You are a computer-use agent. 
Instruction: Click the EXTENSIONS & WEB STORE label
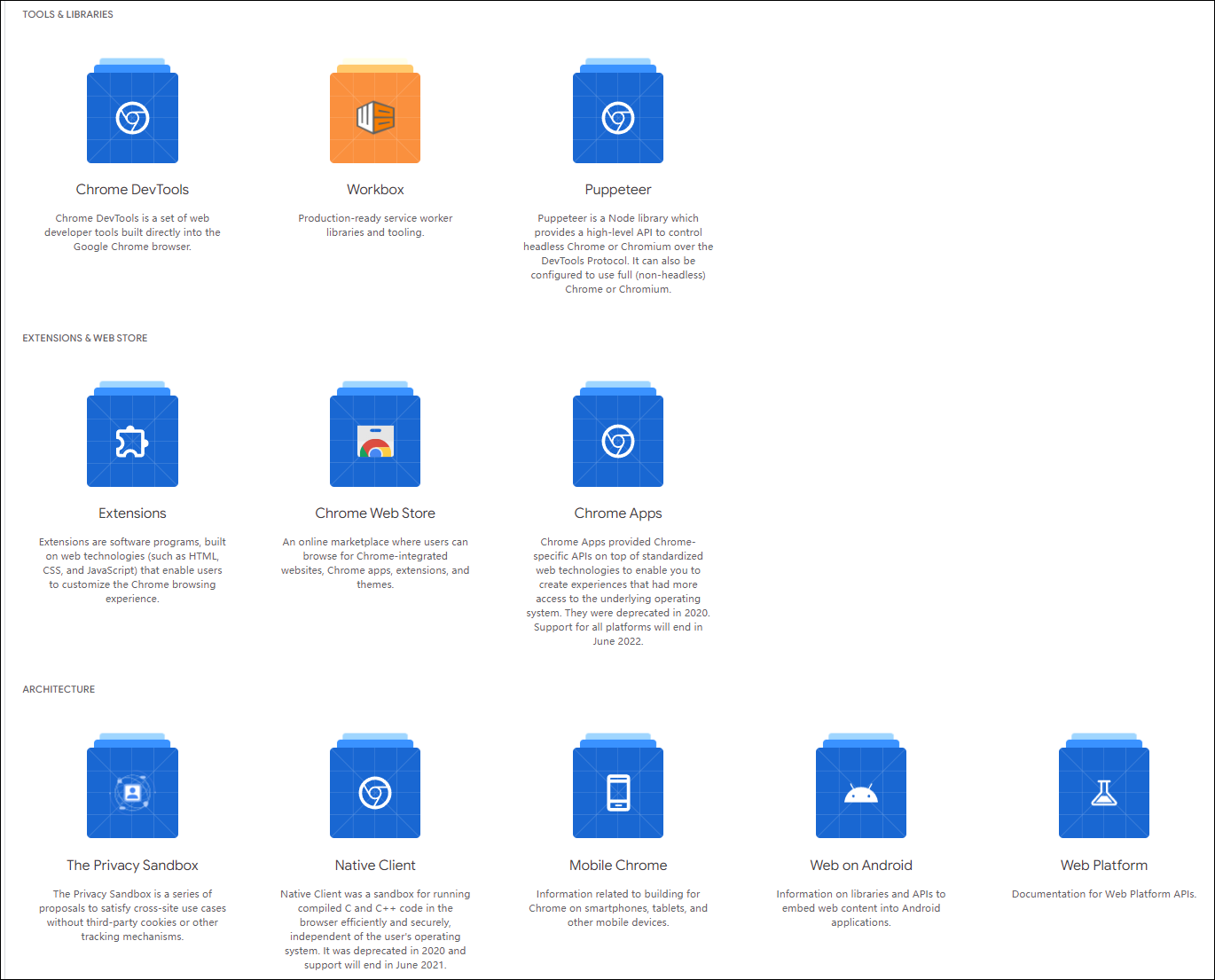85,338
